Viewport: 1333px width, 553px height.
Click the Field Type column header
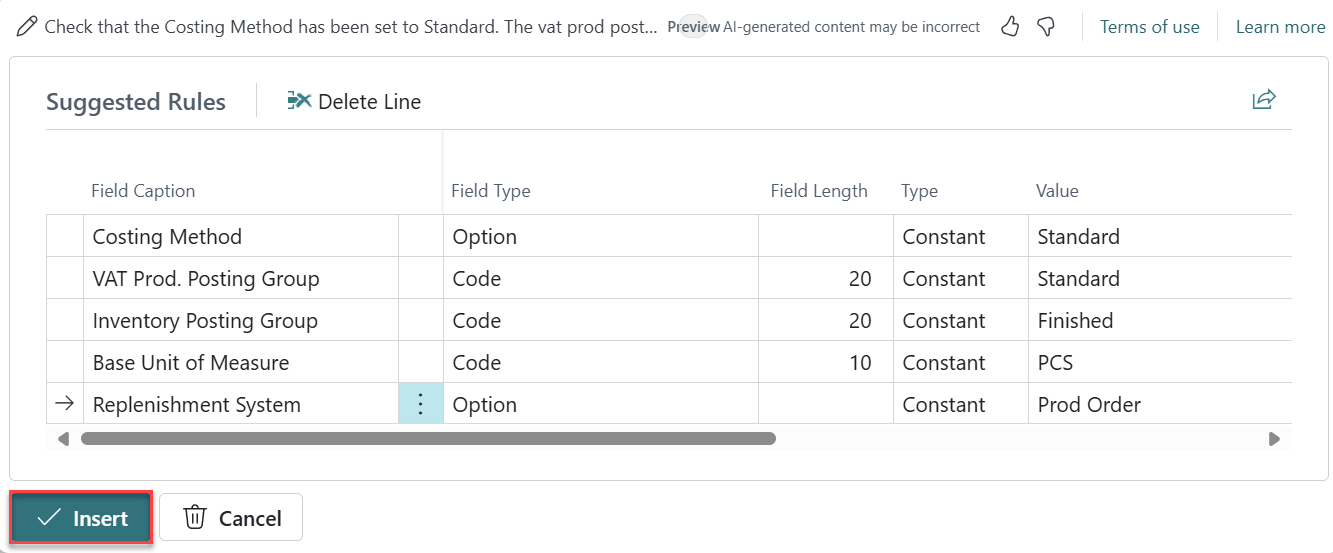point(490,191)
